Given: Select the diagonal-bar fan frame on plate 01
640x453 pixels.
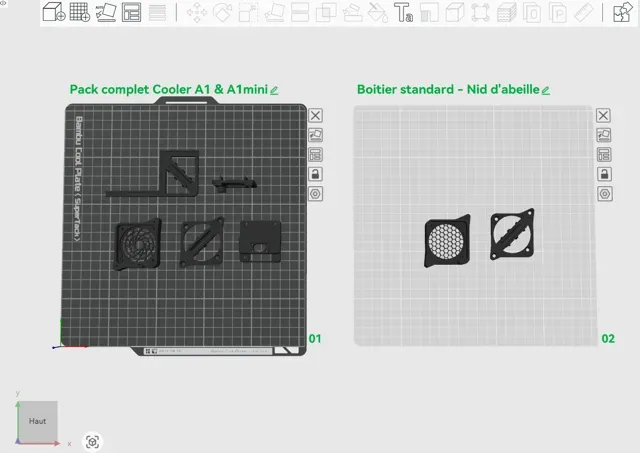Looking at the screenshot, I should tap(202, 242).
